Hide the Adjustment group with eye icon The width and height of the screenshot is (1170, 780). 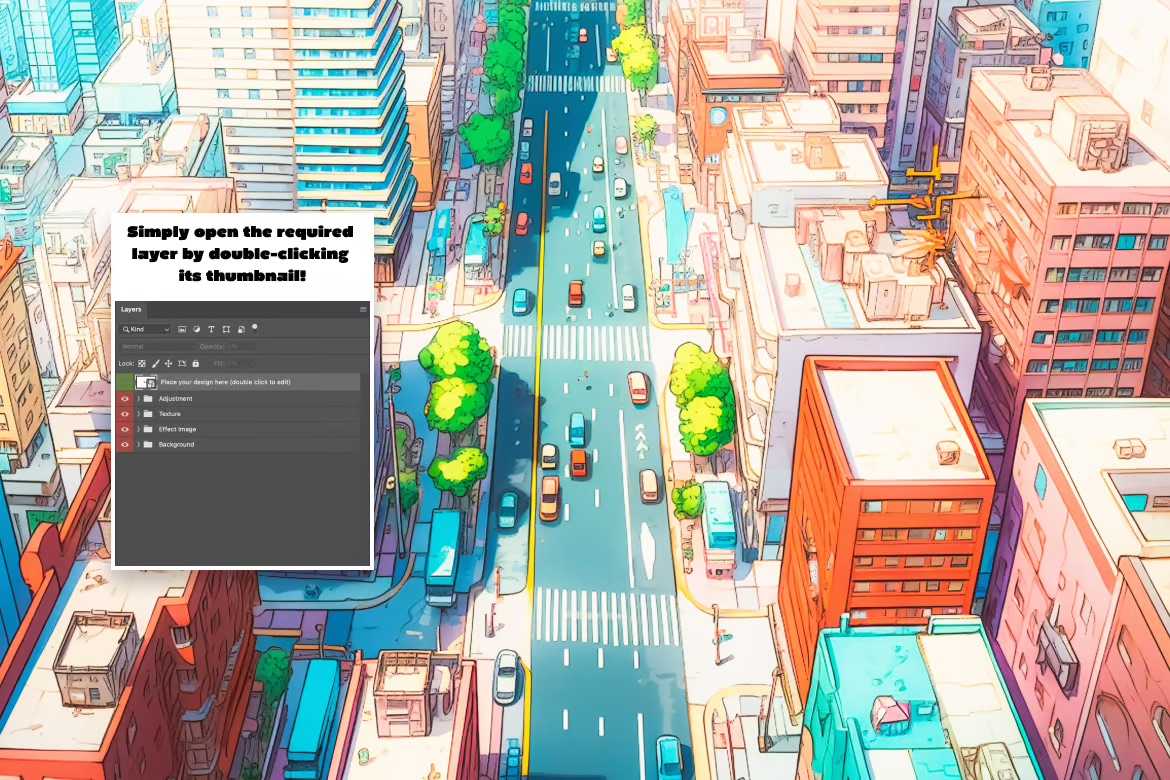click(125, 399)
